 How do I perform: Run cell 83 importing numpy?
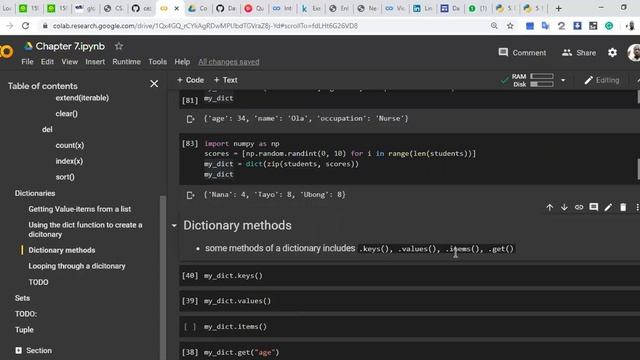[190, 144]
